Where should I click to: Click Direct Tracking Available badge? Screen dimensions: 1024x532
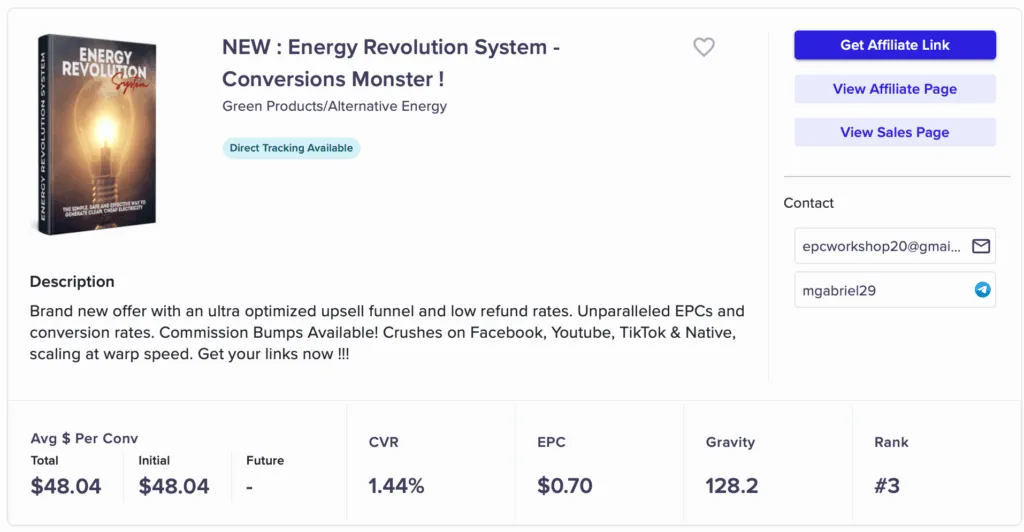[291, 148]
